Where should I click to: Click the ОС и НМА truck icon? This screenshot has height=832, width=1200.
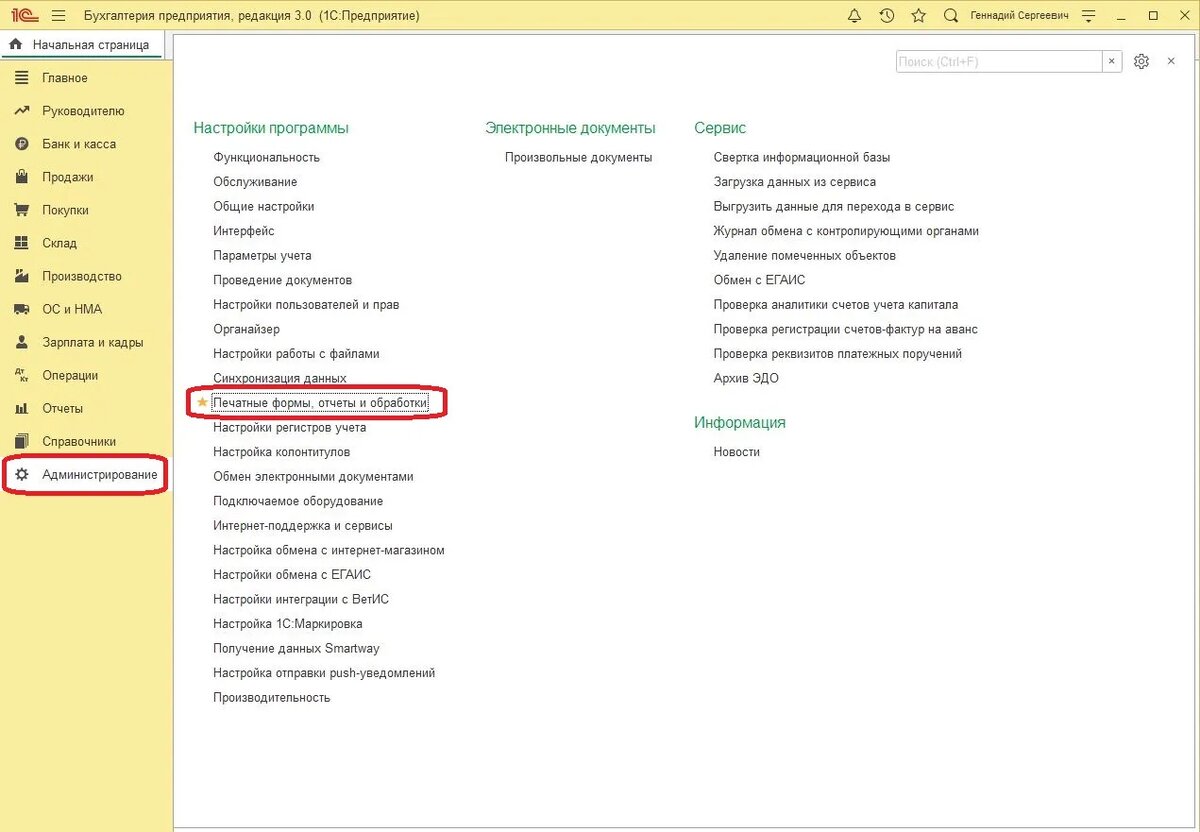pyautogui.click(x=21, y=309)
